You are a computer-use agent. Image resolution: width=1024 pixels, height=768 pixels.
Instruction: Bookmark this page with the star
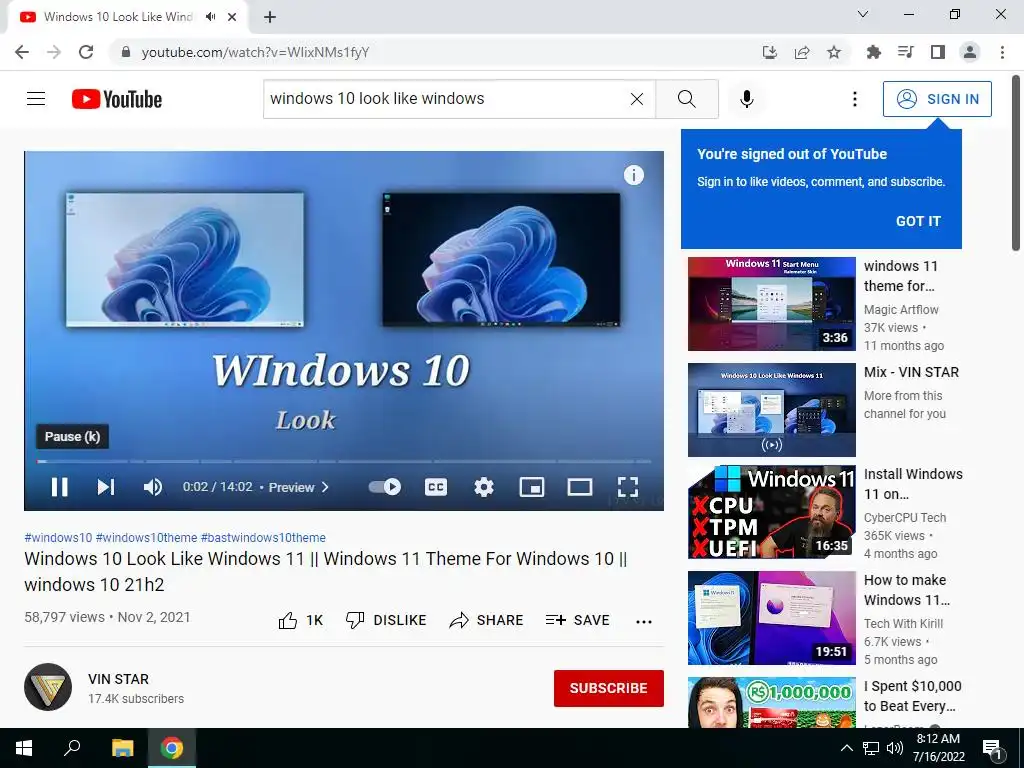pos(834,52)
